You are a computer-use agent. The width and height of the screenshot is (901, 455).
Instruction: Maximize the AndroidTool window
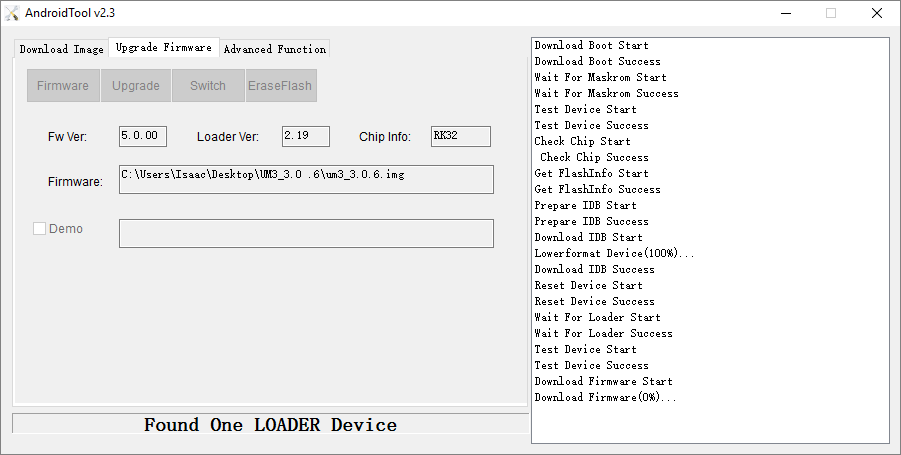(x=831, y=13)
